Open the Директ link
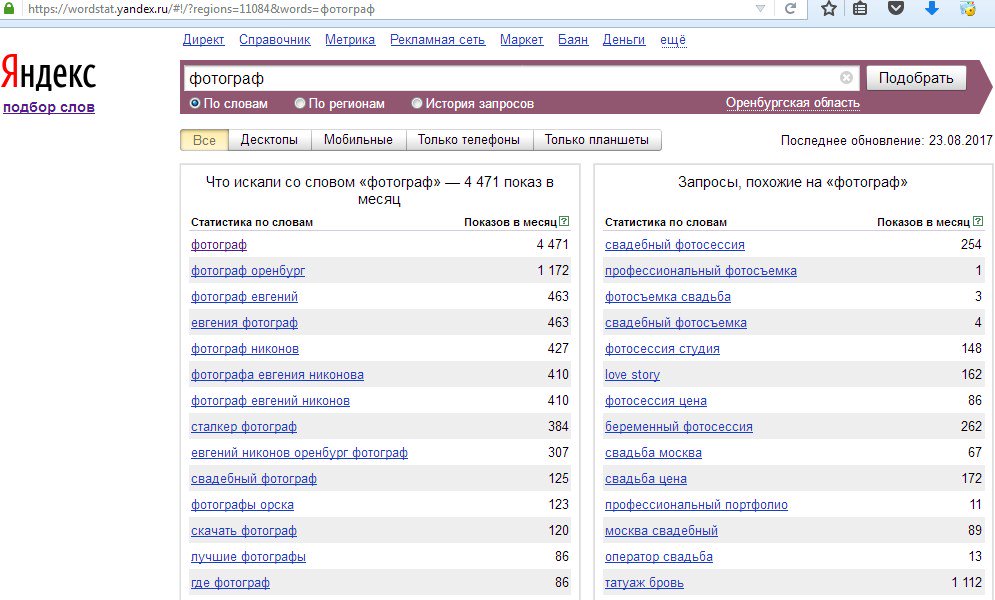 (203, 40)
